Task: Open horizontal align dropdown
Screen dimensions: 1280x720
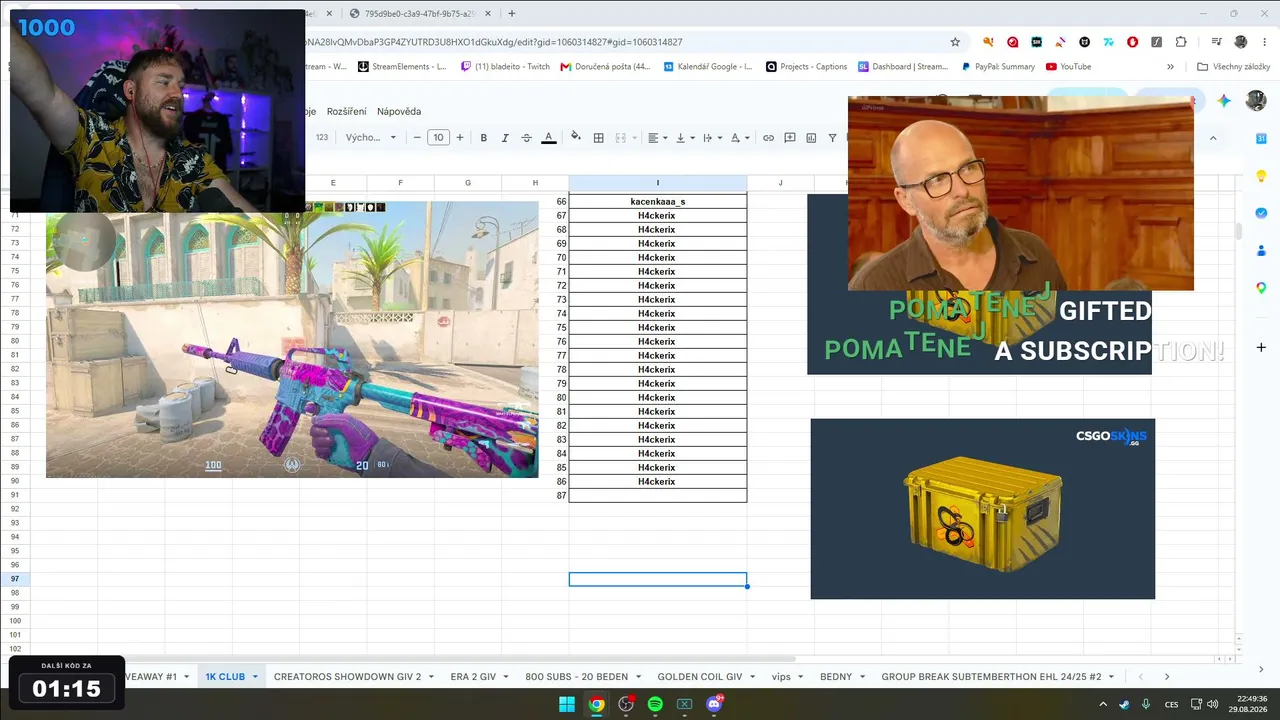Action: pyautogui.click(x=656, y=138)
